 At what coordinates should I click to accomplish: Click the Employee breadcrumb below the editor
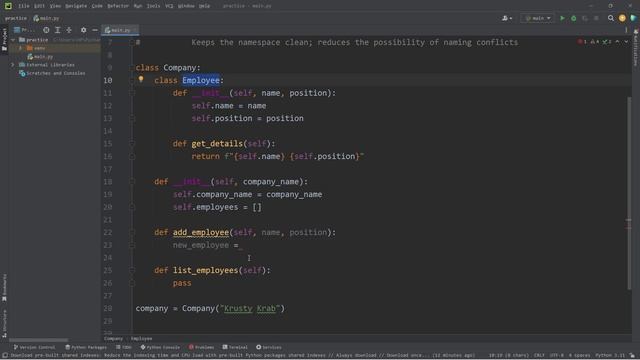(141, 338)
